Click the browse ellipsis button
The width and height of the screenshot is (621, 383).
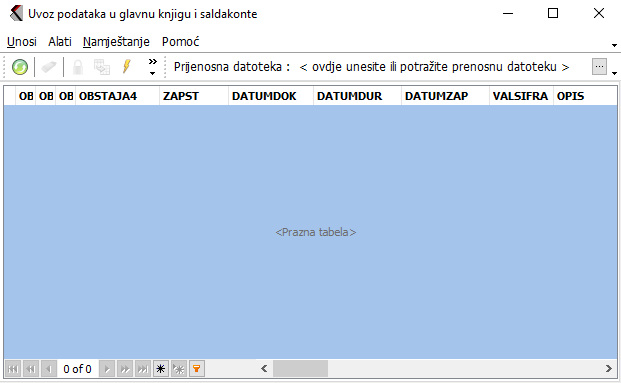pos(599,67)
